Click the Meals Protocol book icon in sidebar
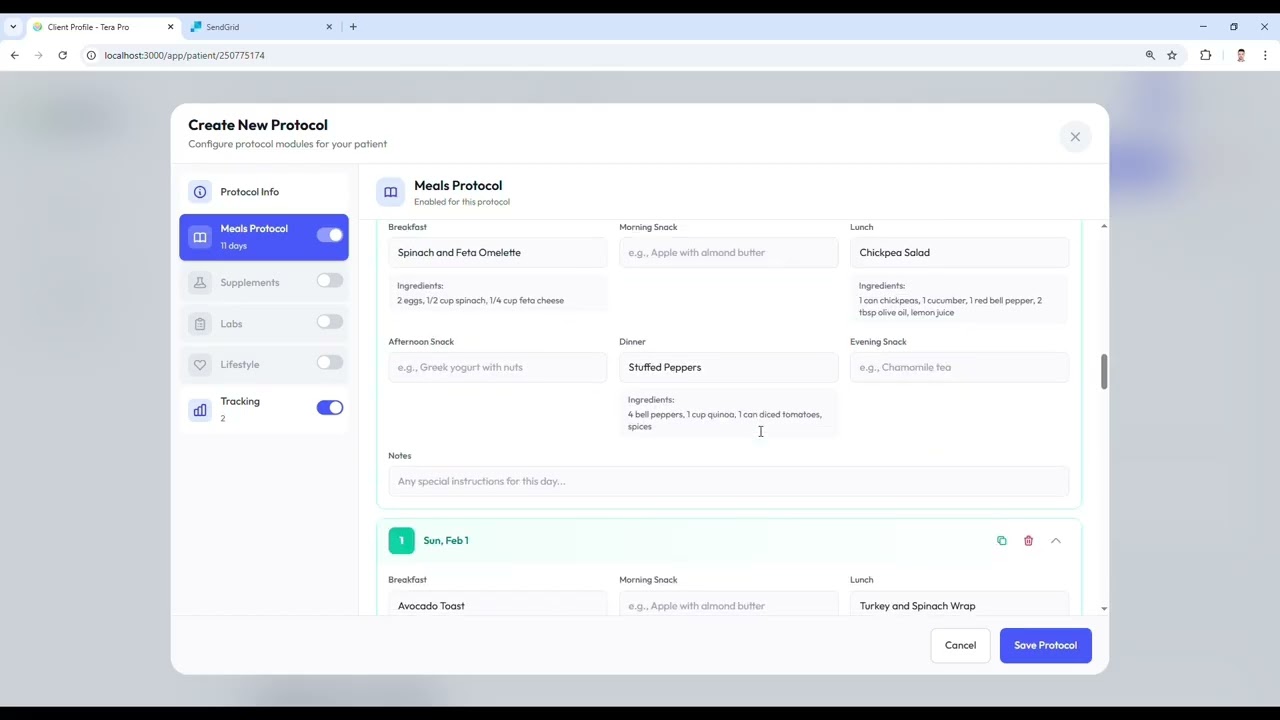Image resolution: width=1280 pixels, height=720 pixels. [200, 237]
